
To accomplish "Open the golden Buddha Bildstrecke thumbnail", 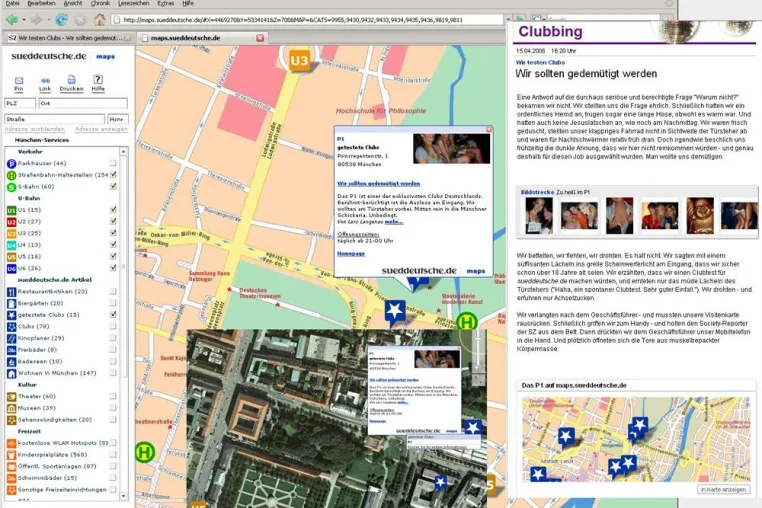I will [700, 216].
